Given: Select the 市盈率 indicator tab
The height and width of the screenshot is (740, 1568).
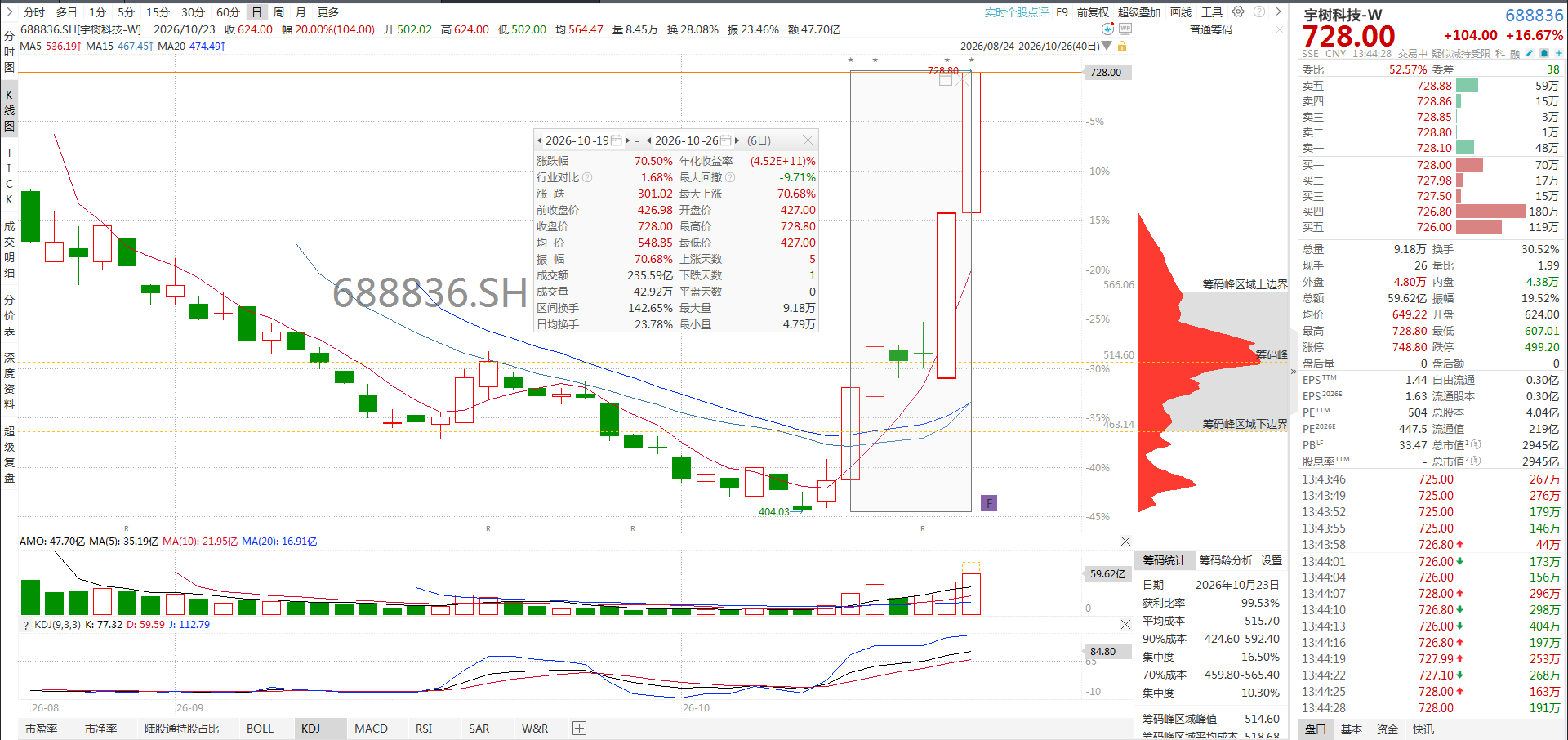Looking at the screenshot, I should (x=41, y=729).
